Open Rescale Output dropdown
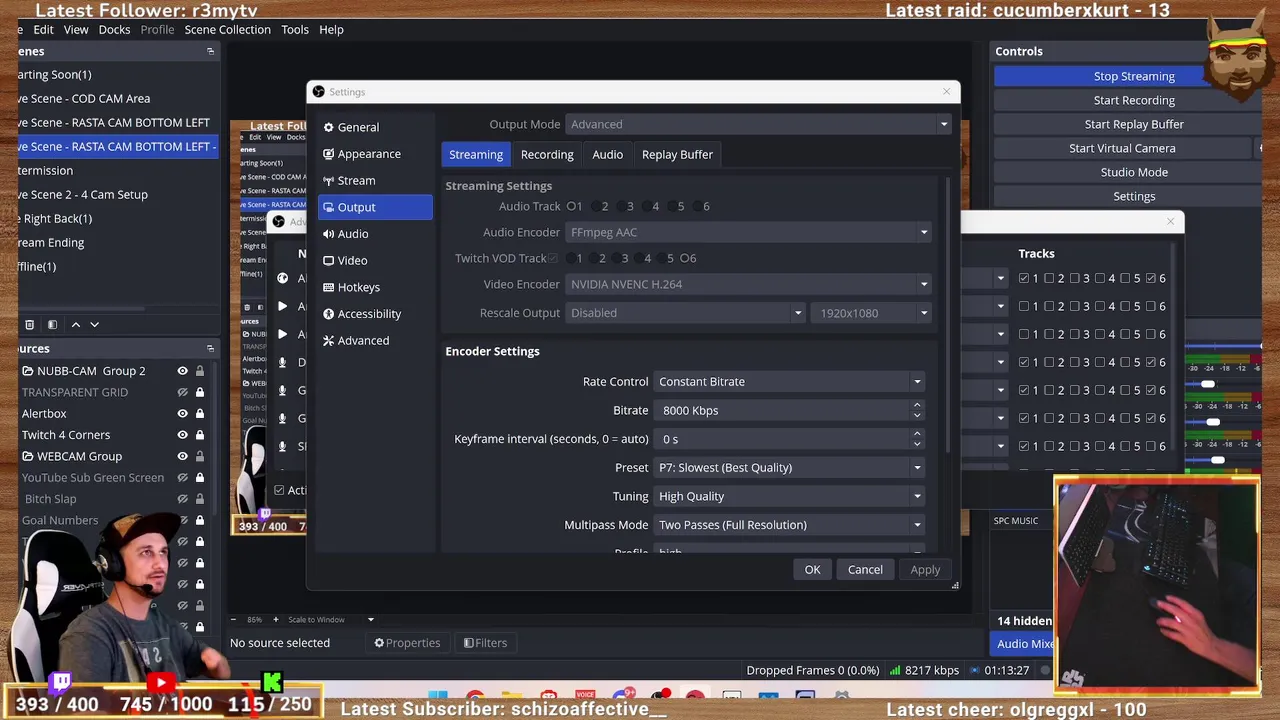 pos(685,313)
